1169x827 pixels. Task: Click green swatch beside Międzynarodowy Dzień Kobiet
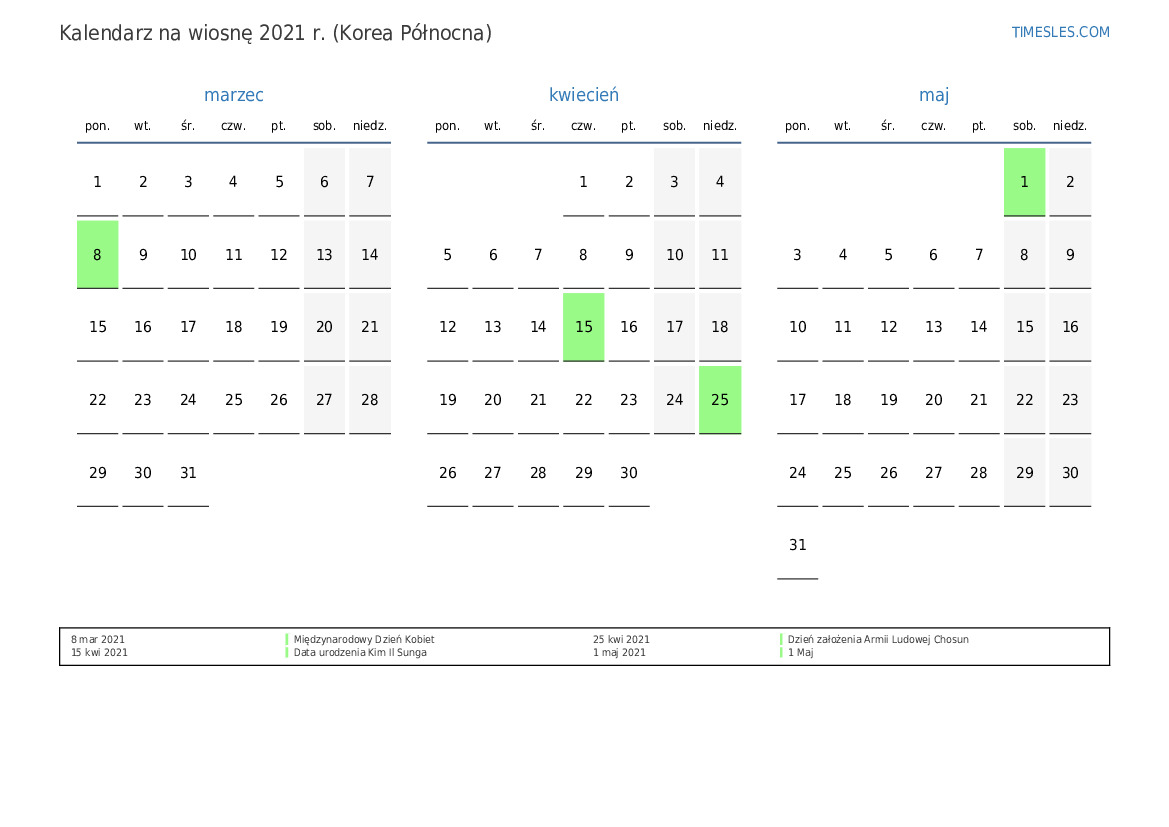(x=287, y=639)
